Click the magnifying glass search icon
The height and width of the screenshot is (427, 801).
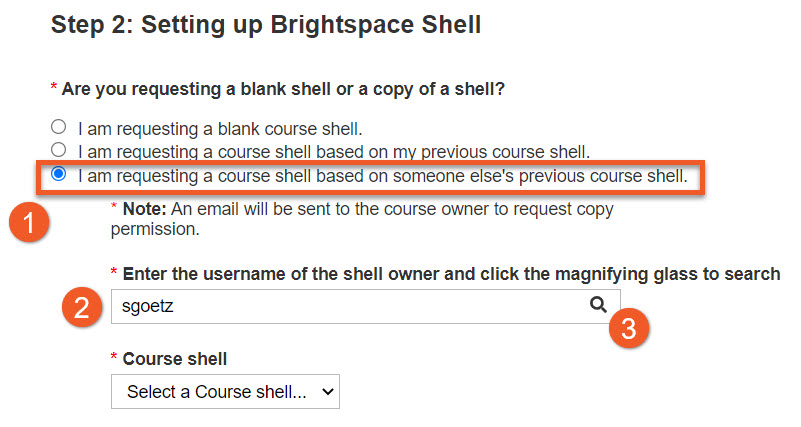tap(598, 306)
